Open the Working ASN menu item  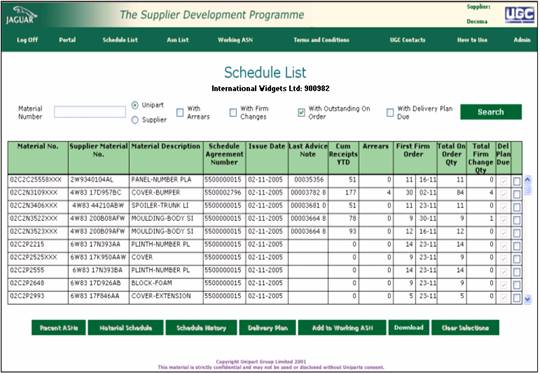[x=235, y=40]
